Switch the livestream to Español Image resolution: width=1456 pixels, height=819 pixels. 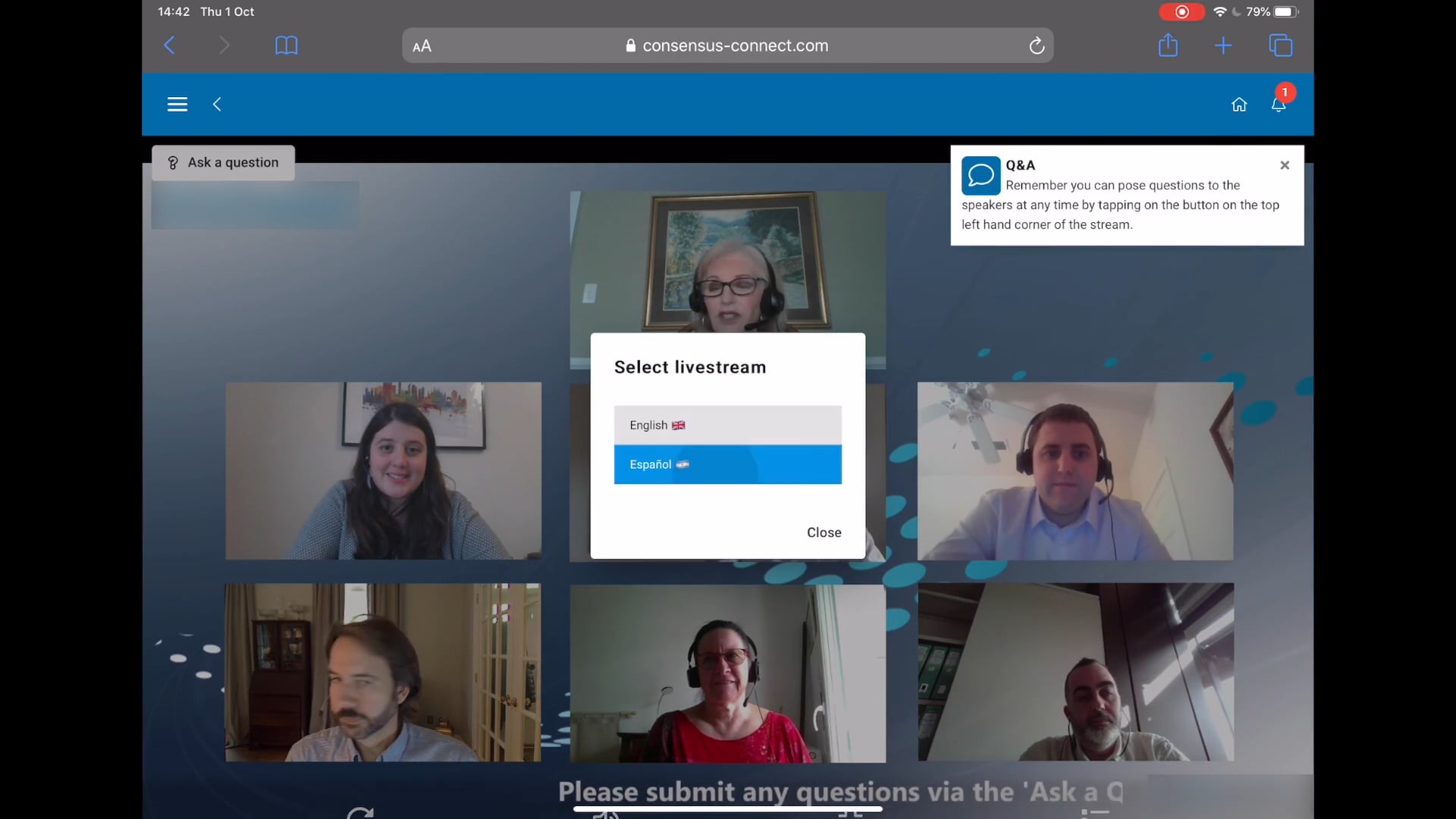click(x=727, y=464)
